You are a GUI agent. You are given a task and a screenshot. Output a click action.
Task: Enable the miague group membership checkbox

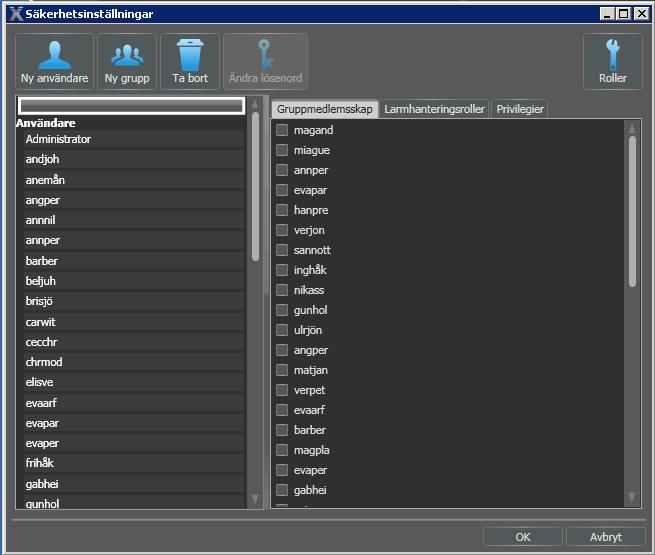click(282, 150)
